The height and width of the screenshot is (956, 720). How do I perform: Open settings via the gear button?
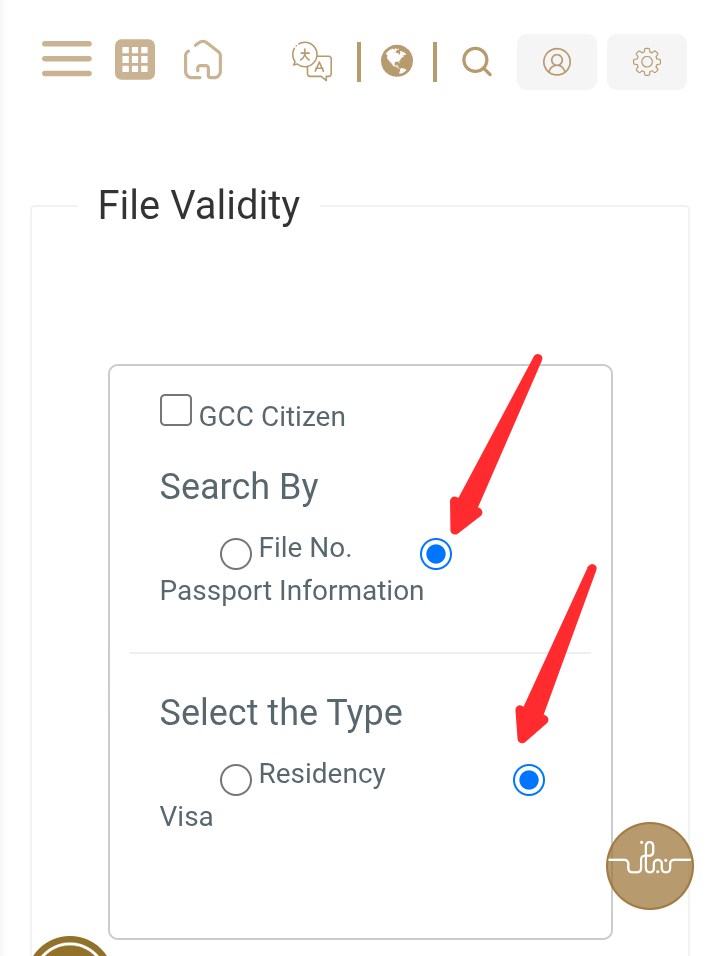(647, 62)
